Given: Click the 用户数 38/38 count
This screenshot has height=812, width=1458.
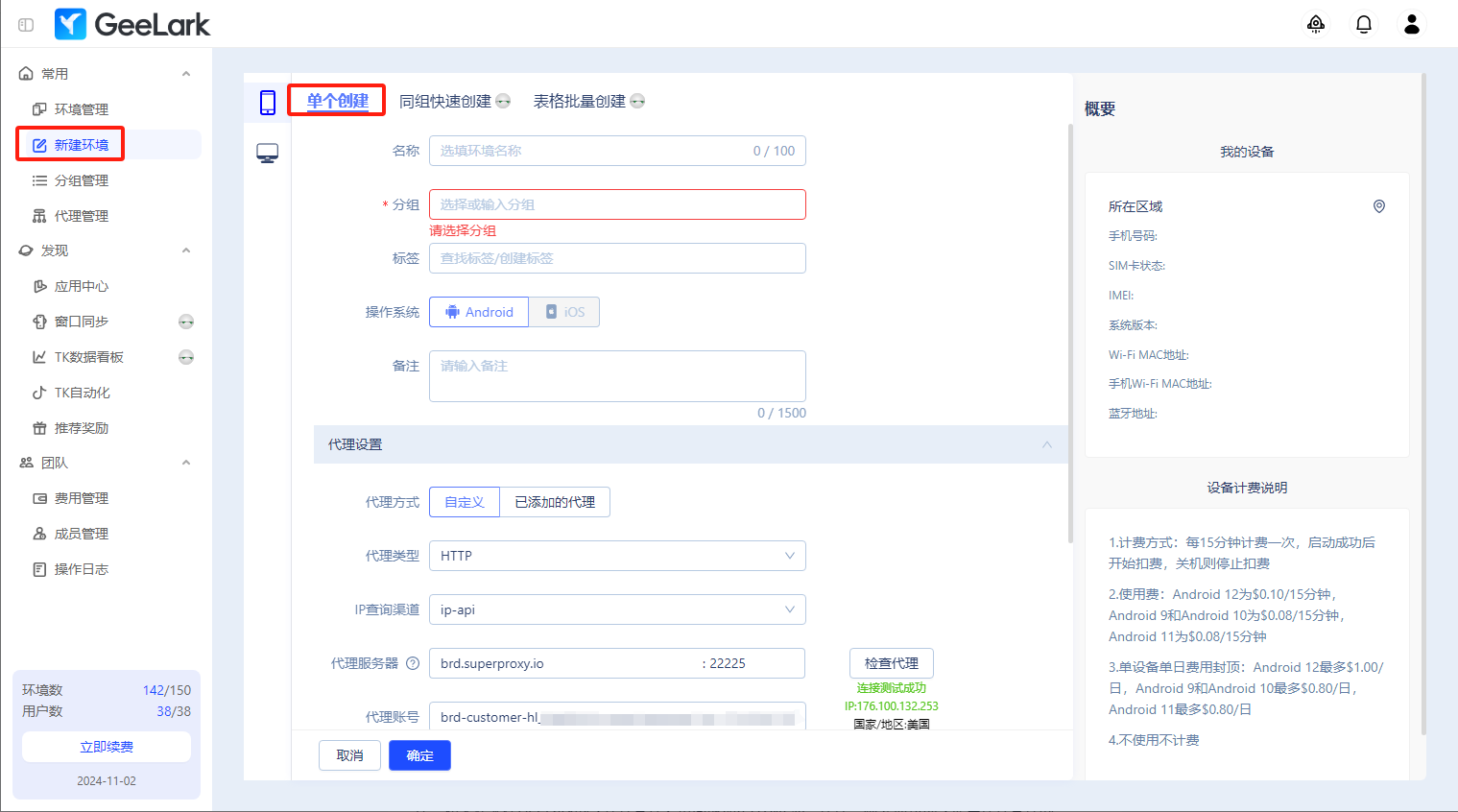Looking at the screenshot, I should pos(174,711).
